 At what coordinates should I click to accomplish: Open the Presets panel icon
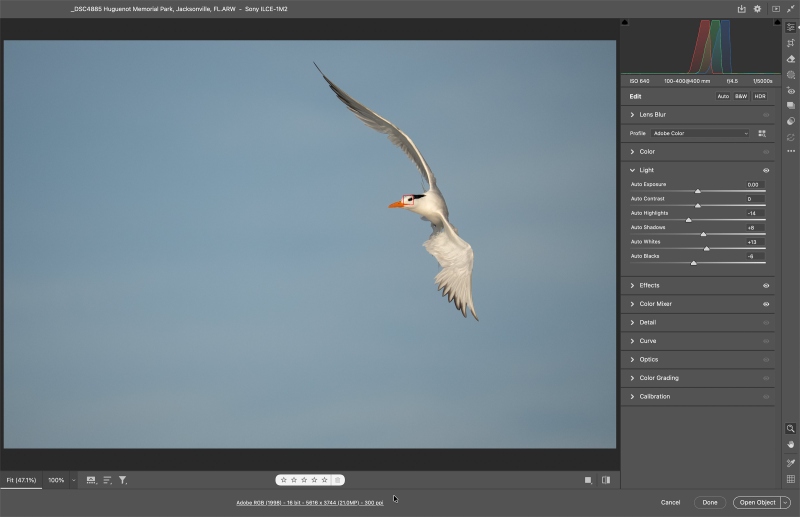[x=791, y=121]
